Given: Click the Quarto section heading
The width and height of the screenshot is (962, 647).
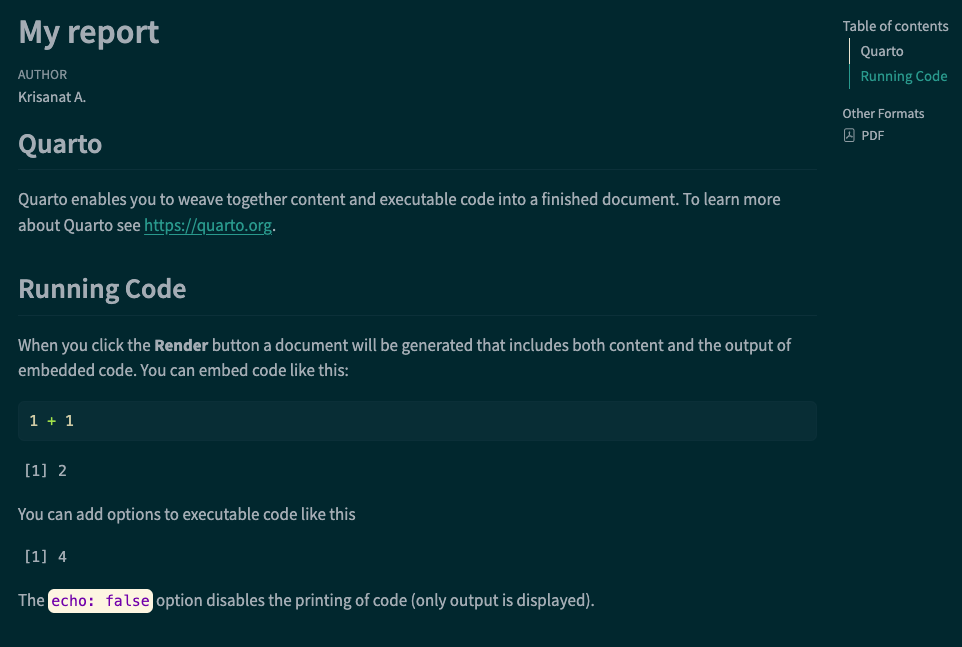Looking at the screenshot, I should coord(60,144).
